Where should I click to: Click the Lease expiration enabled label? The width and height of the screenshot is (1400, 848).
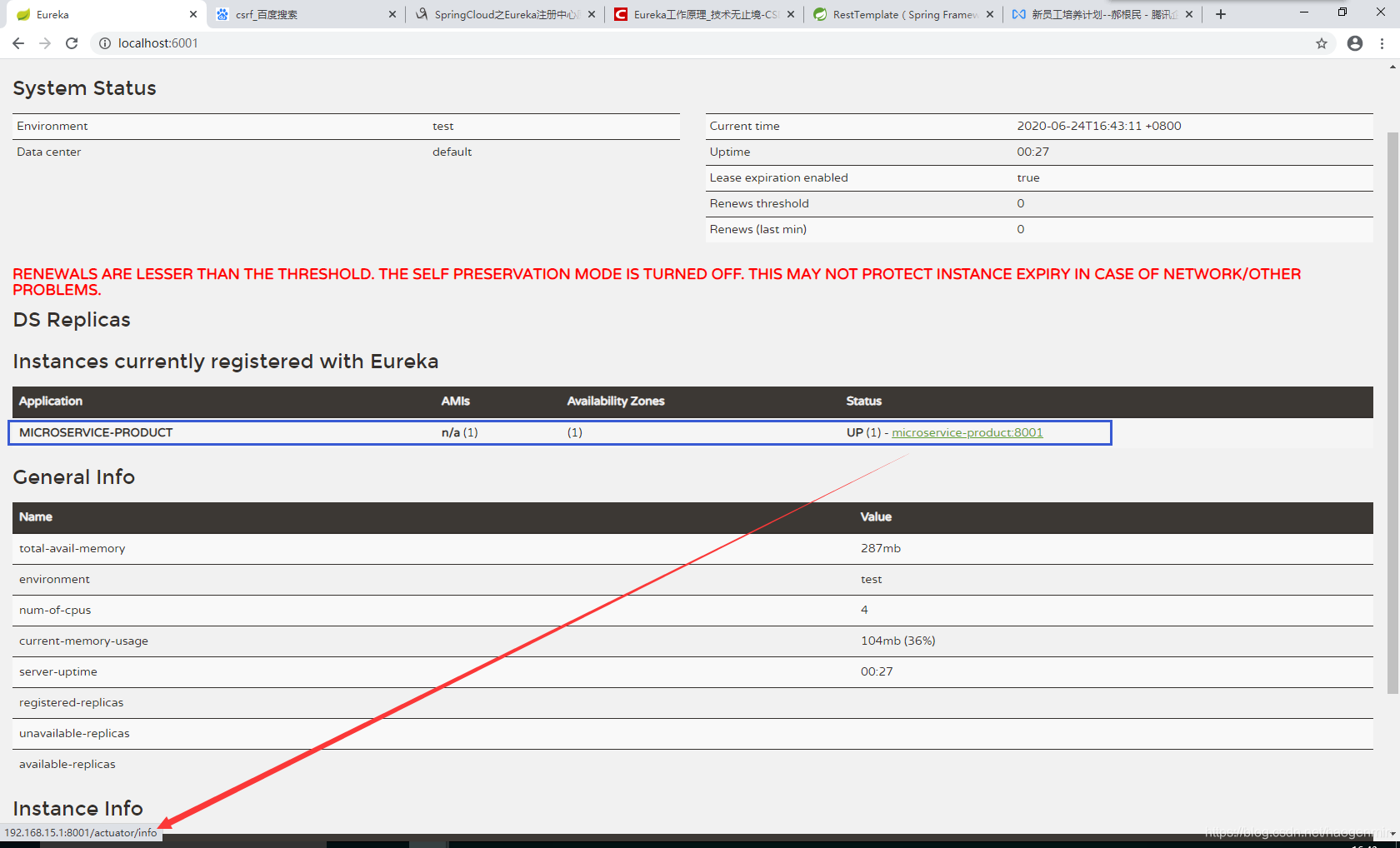(x=779, y=177)
